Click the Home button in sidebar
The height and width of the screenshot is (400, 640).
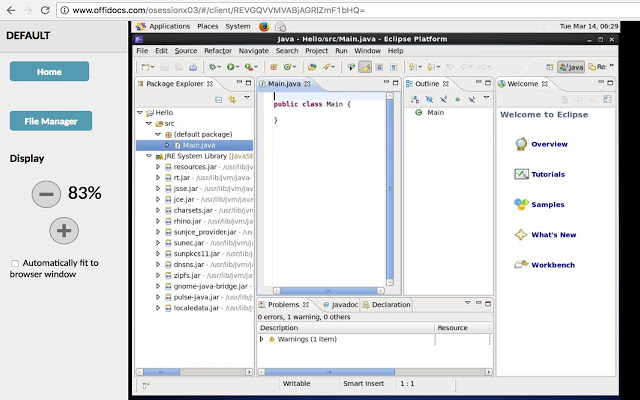click(49, 71)
